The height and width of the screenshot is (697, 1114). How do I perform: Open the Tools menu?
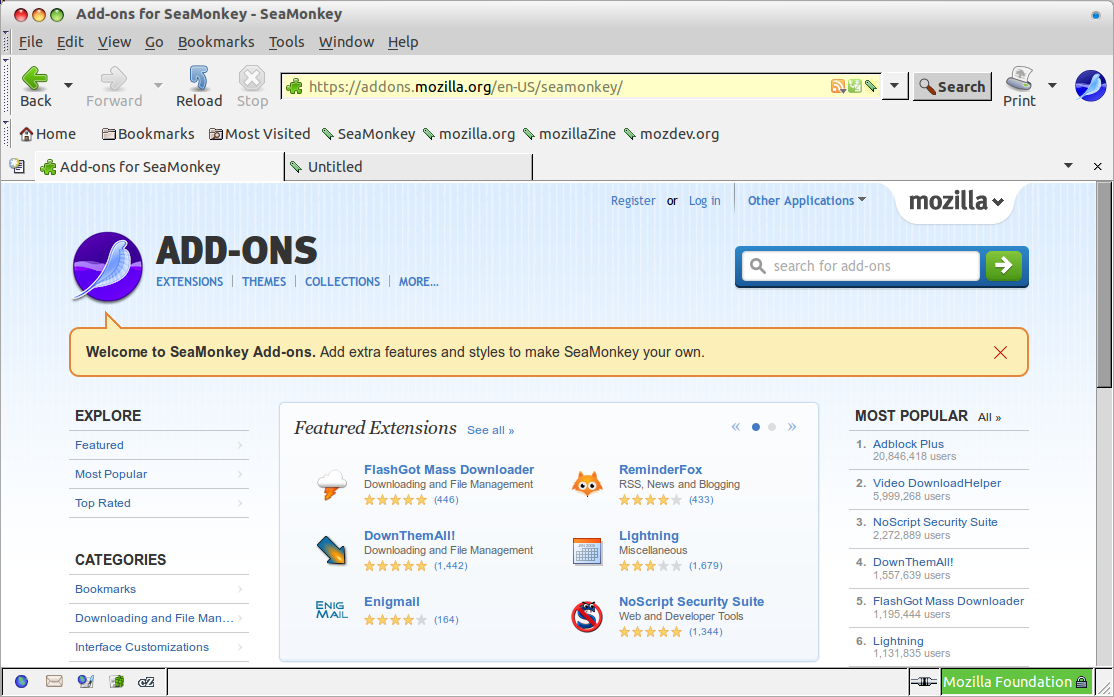coord(286,42)
